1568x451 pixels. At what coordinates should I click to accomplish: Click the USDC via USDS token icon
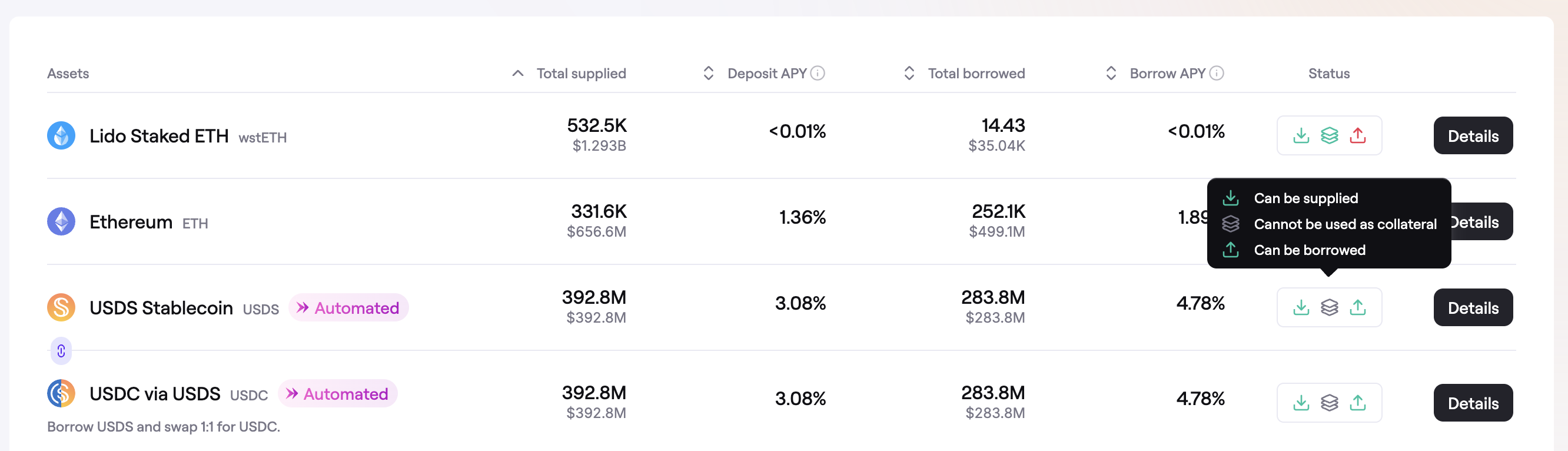click(61, 393)
